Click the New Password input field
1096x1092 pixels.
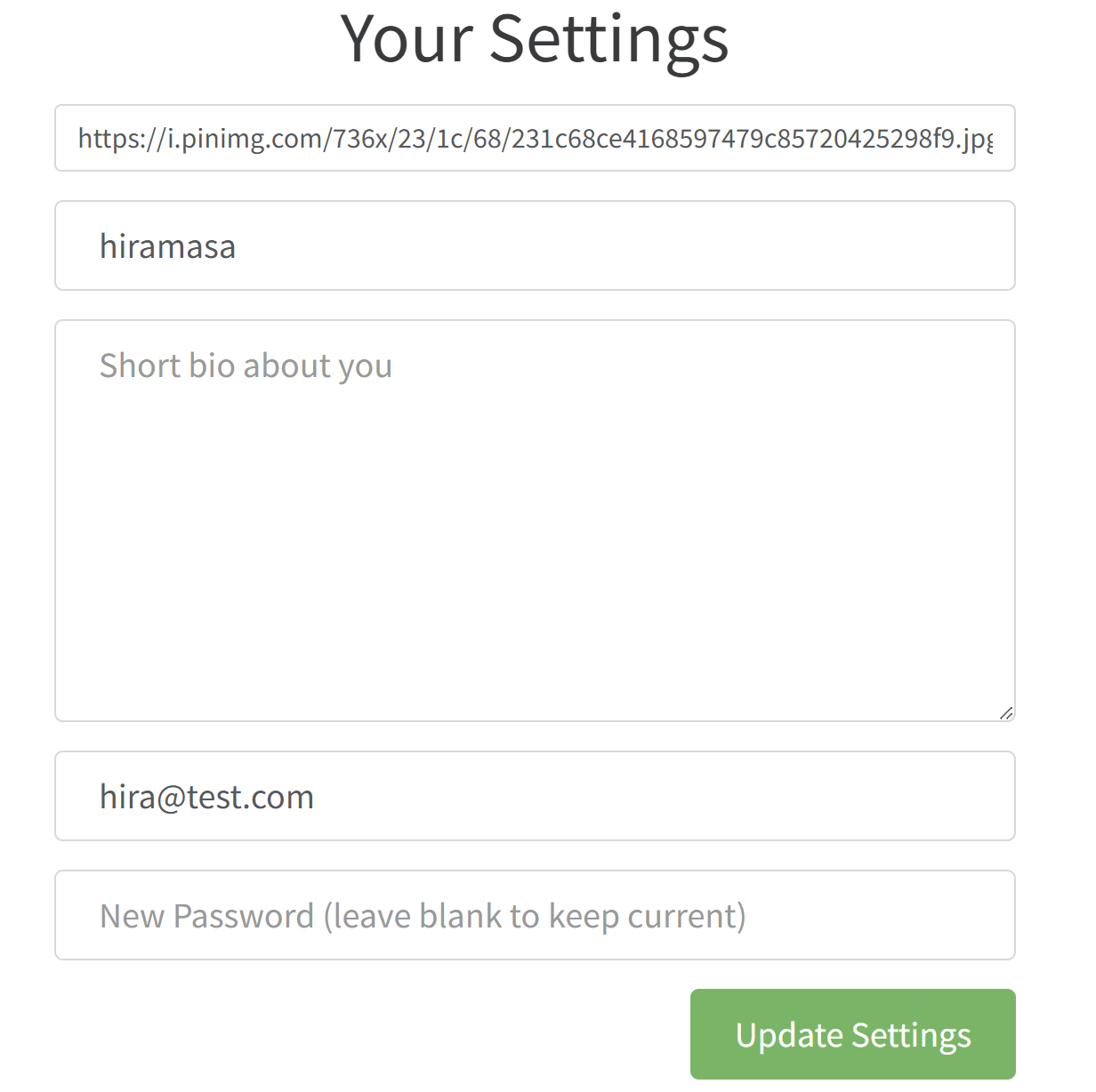(535, 915)
